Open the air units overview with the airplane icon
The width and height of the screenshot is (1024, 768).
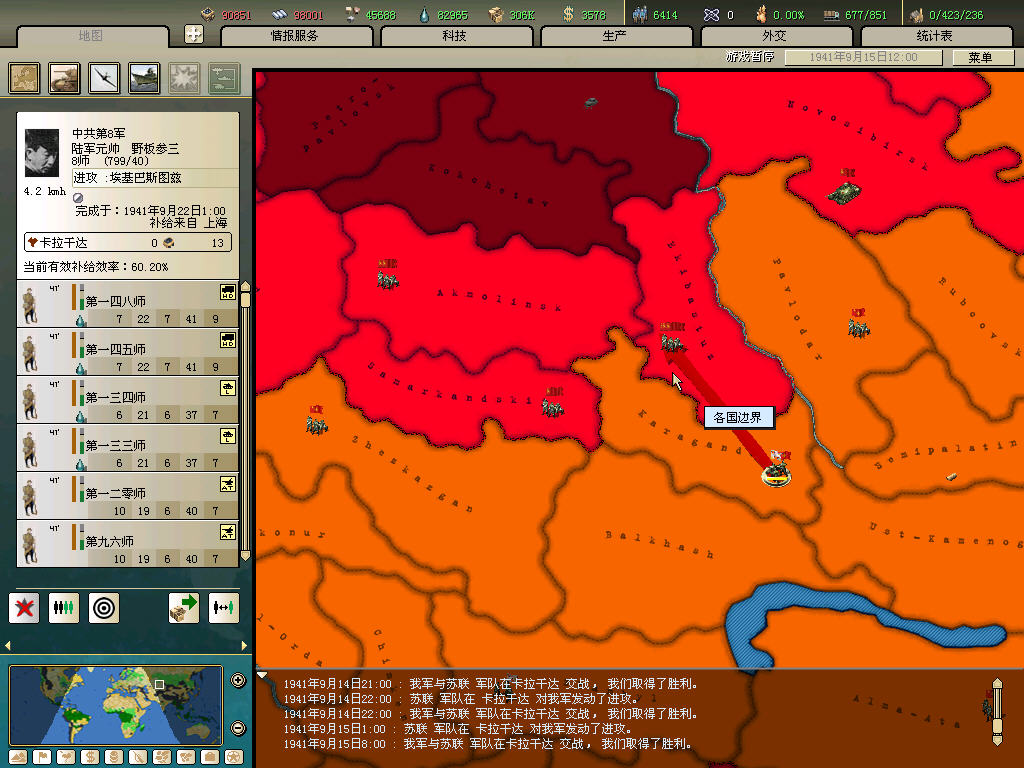click(x=104, y=78)
